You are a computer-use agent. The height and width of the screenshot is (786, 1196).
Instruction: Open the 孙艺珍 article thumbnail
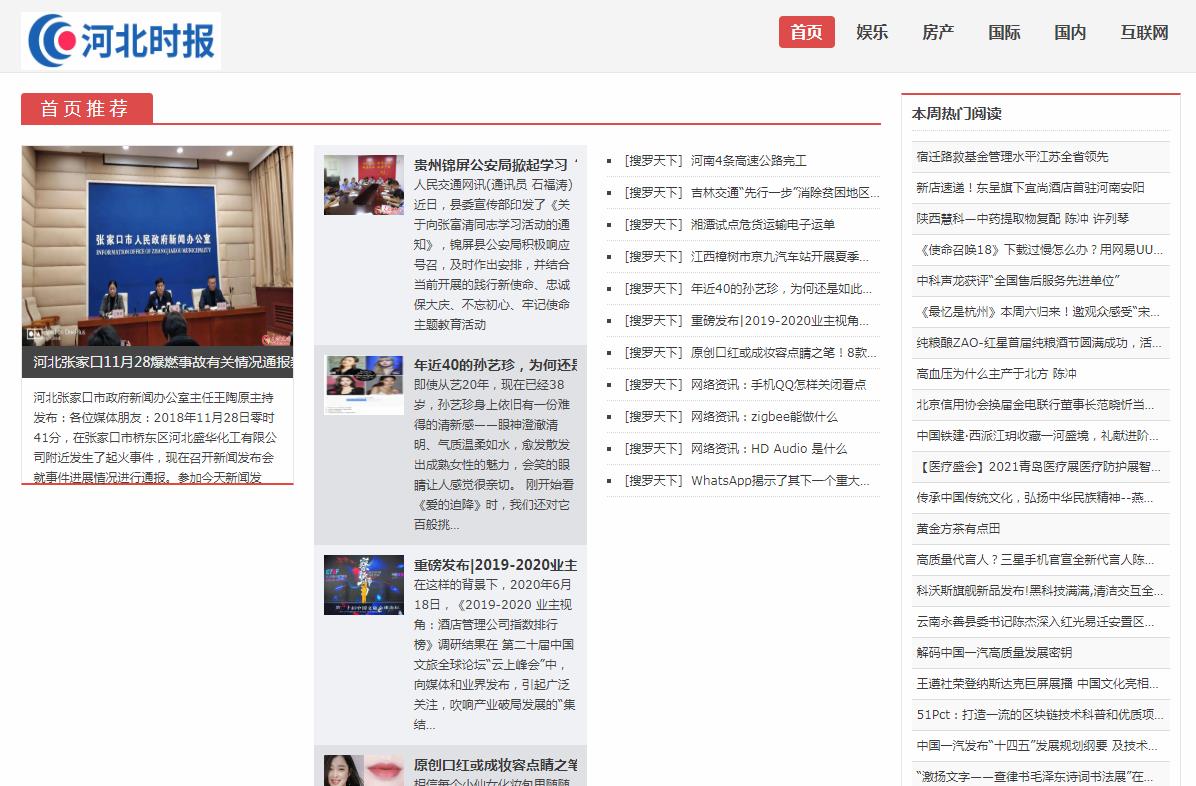364,385
